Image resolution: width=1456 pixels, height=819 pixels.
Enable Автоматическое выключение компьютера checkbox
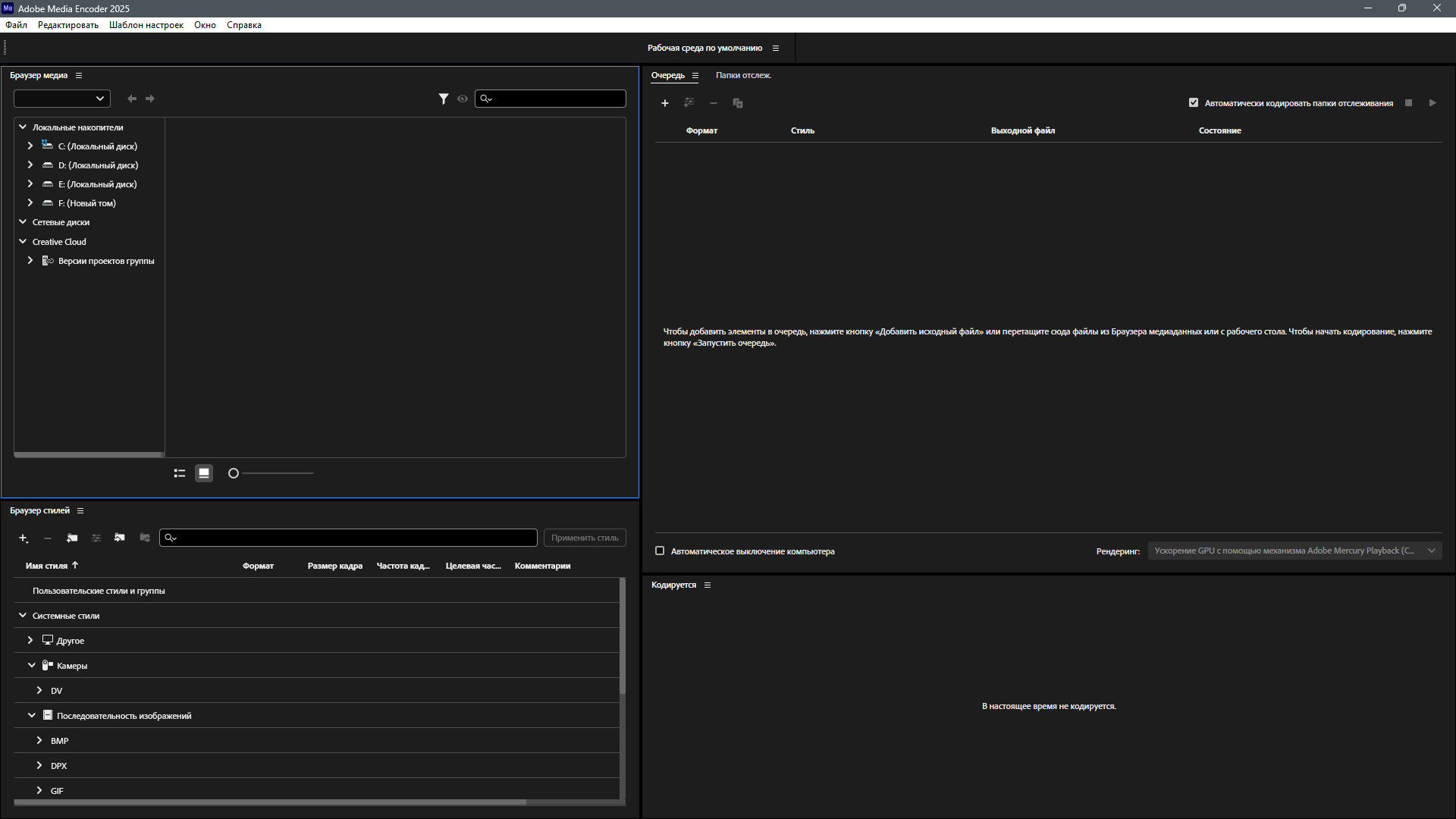coord(660,551)
